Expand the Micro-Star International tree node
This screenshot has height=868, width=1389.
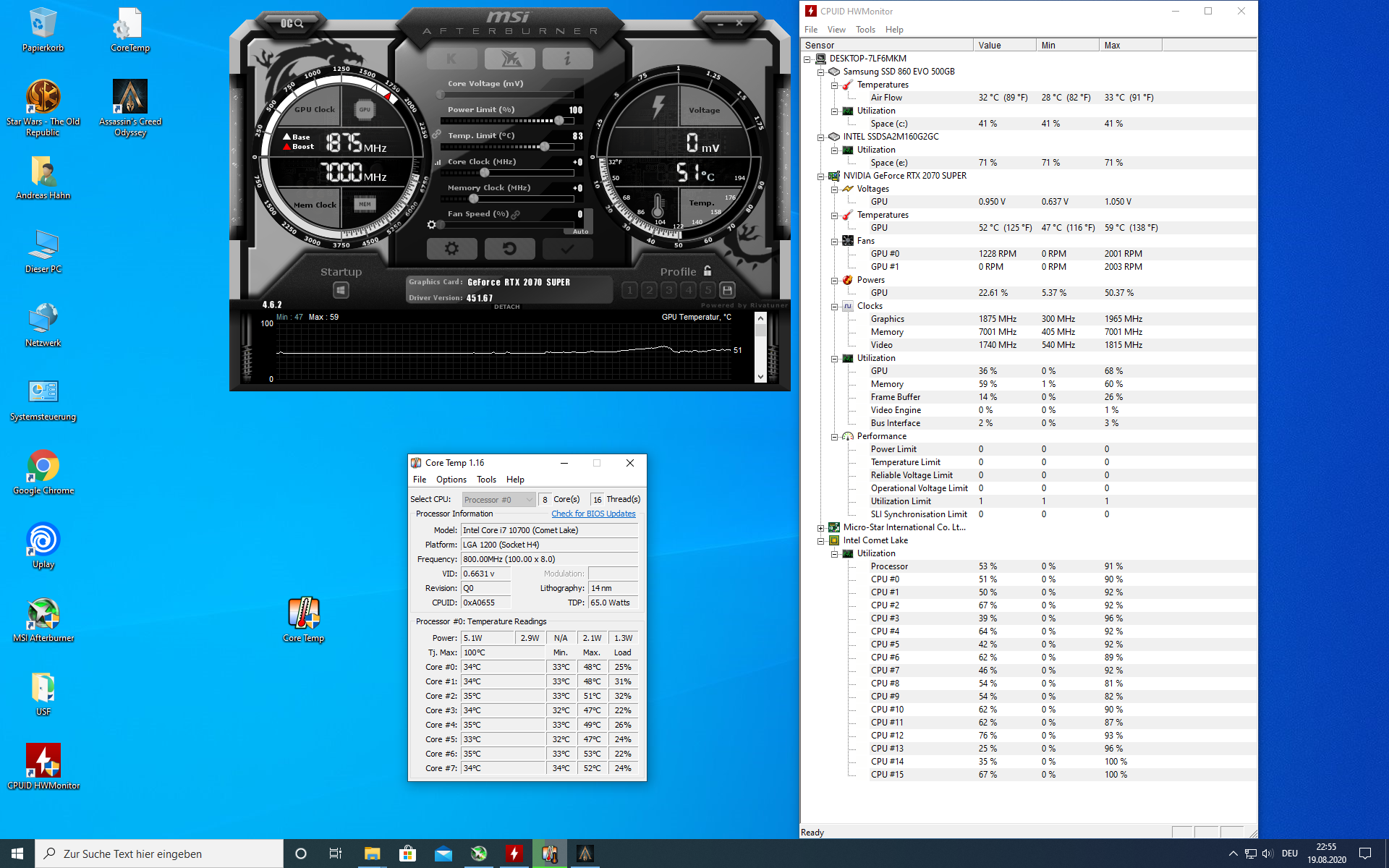(x=821, y=528)
